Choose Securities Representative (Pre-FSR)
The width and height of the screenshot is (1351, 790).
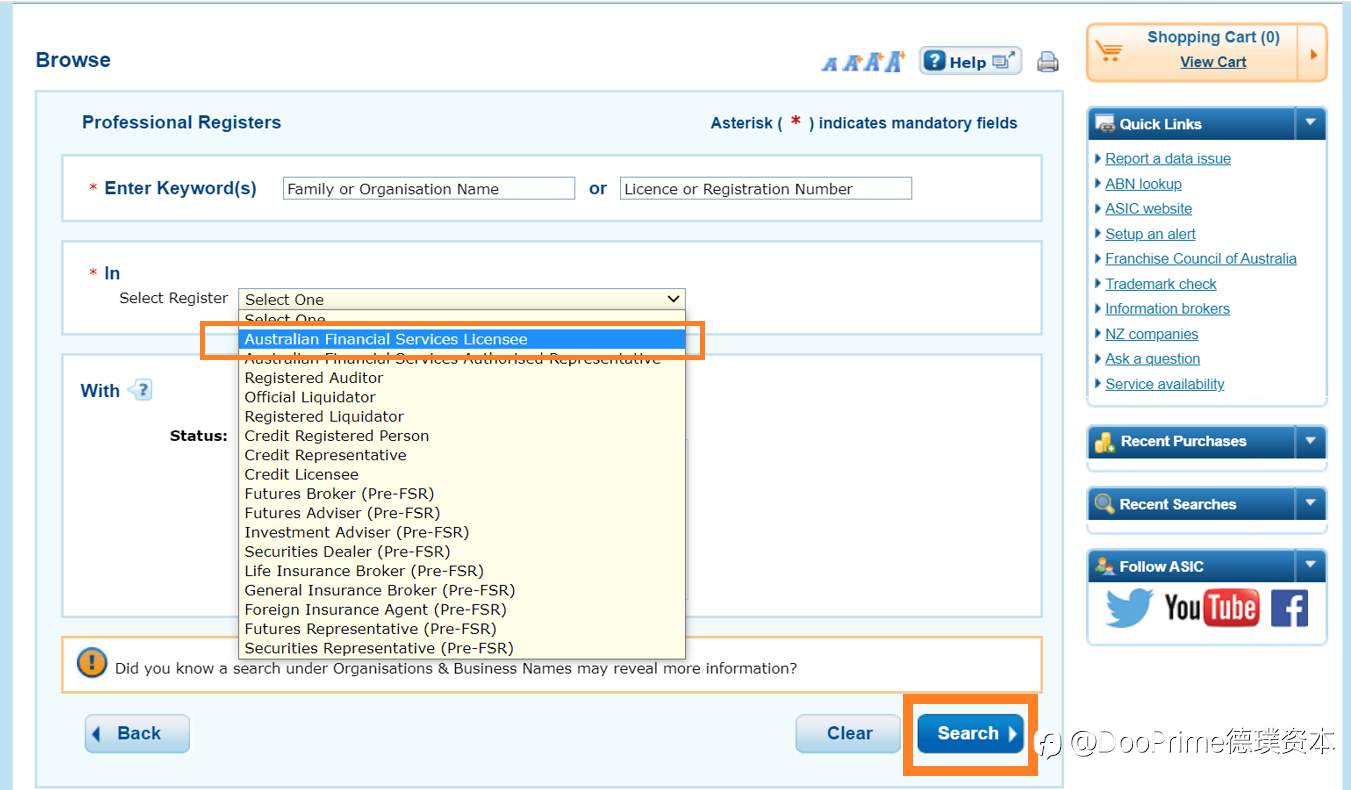[462, 648]
